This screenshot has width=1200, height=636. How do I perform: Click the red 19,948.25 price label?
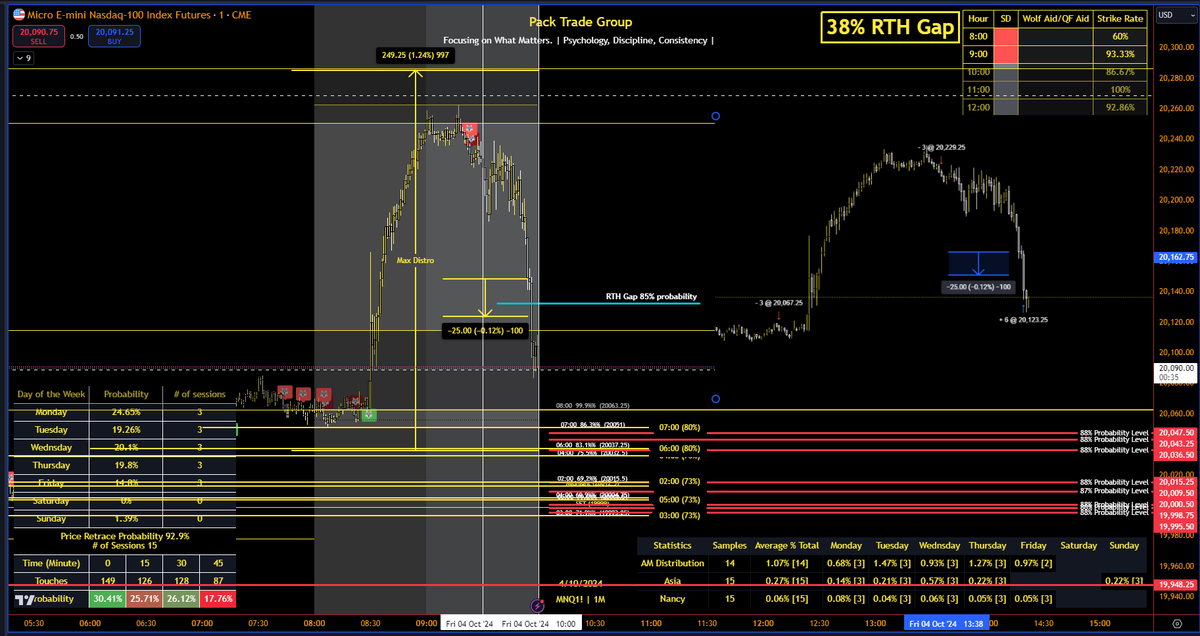[x=1175, y=584]
